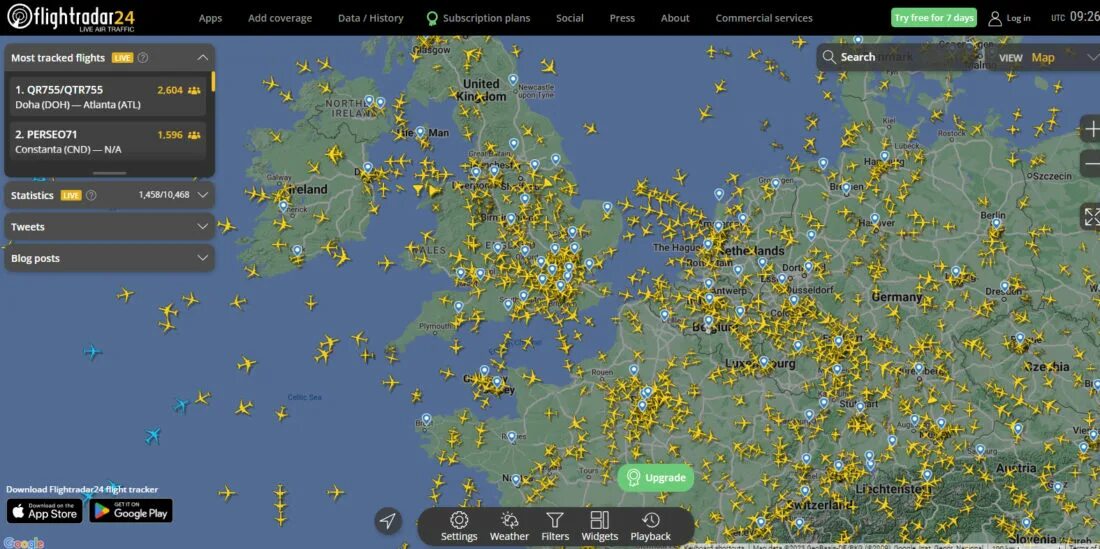
Task: Click the airport pin near Berlin
Action: point(995,223)
